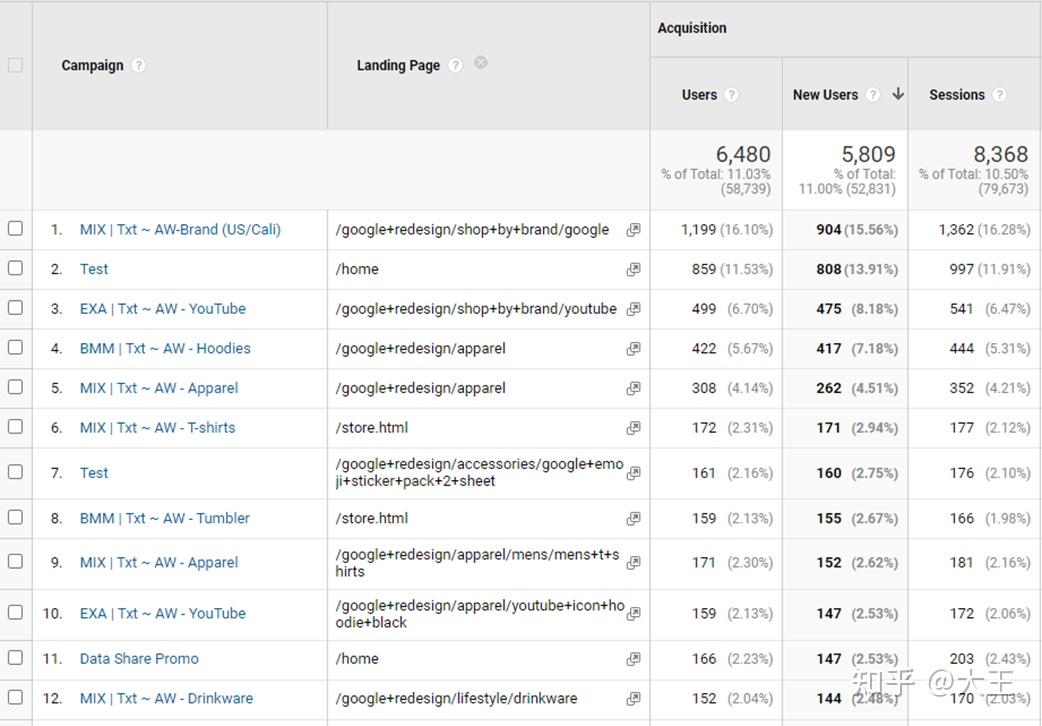
Task: Select the BMM | Txt ~ AW - Hoodies campaign
Action: (x=164, y=348)
